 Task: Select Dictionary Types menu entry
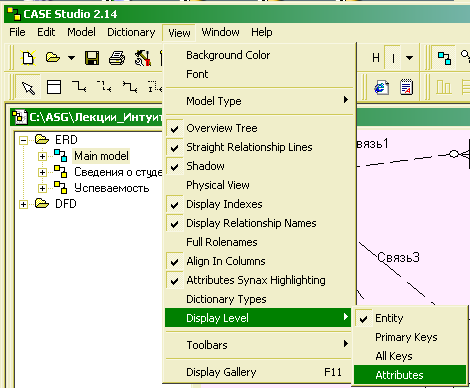259,299
